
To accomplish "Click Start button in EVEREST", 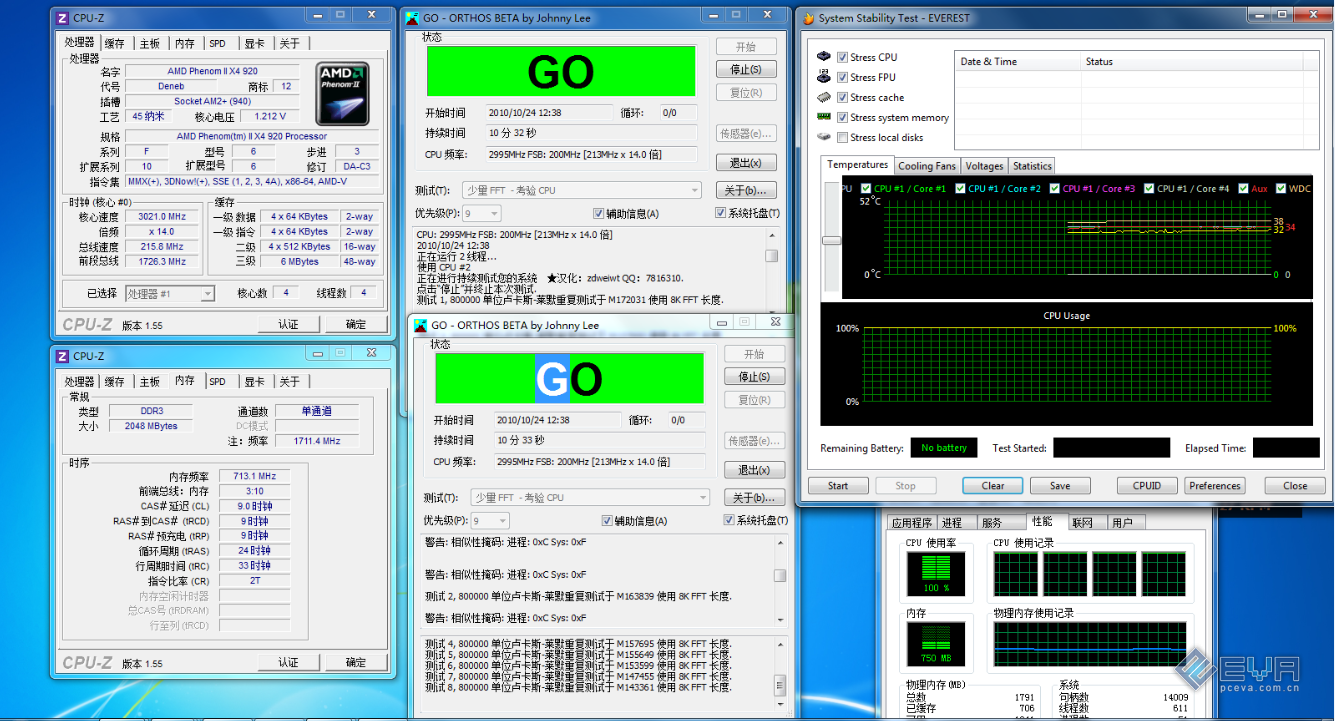I will pyautogui.click(x=838, y=486).
